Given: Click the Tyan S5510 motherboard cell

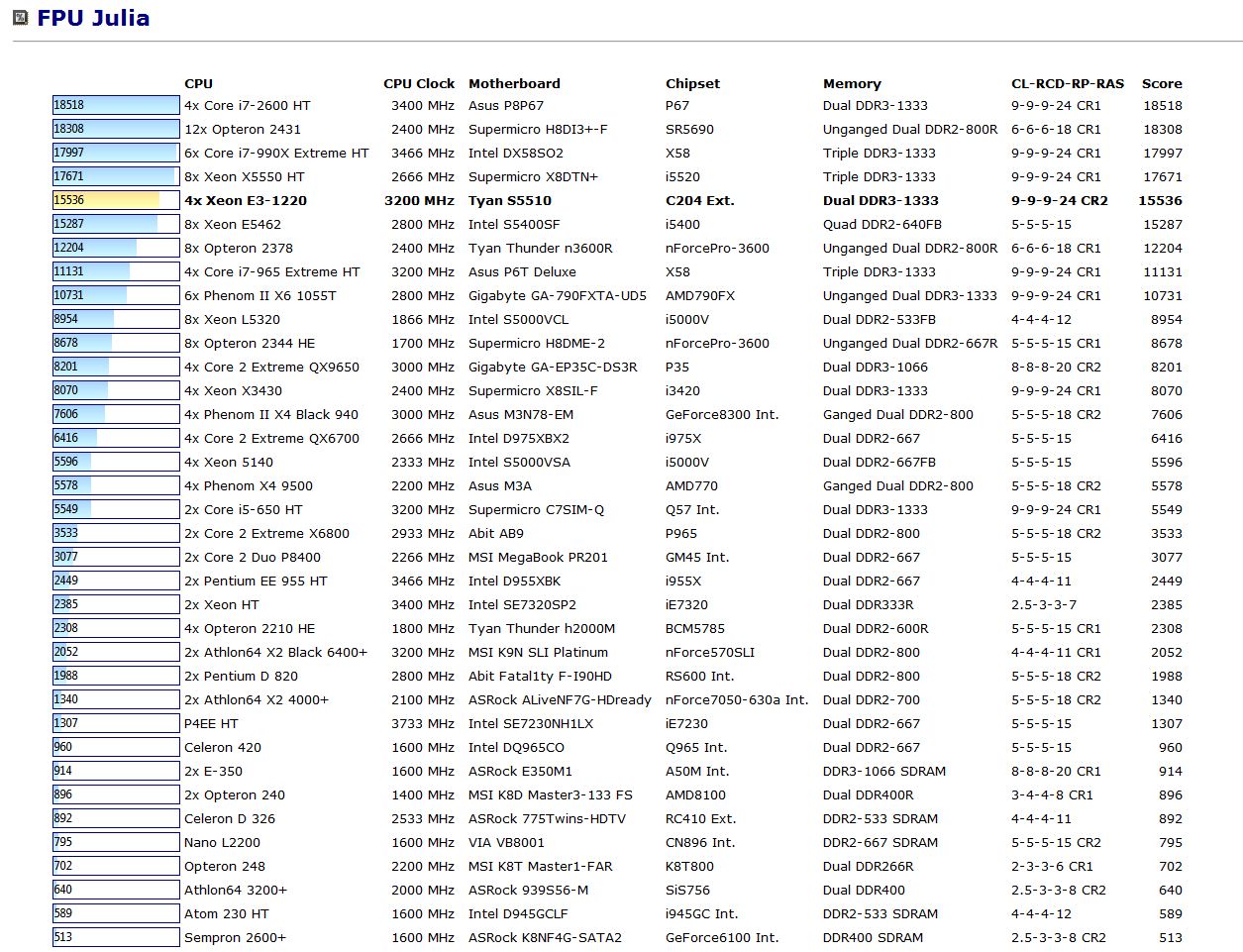Looking at the screenshot, I should [x=510, y=200].
